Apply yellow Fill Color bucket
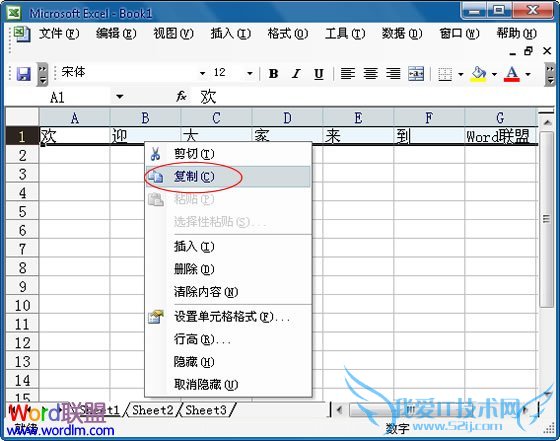Screen dimensions: 560x441 pyautogui.click(x=479, y=74)
